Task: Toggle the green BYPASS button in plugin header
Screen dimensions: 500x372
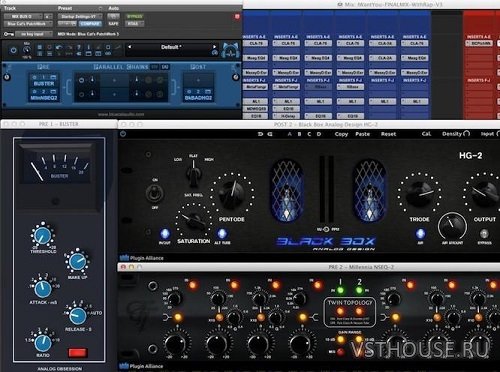Action: (x=135, y=16)
